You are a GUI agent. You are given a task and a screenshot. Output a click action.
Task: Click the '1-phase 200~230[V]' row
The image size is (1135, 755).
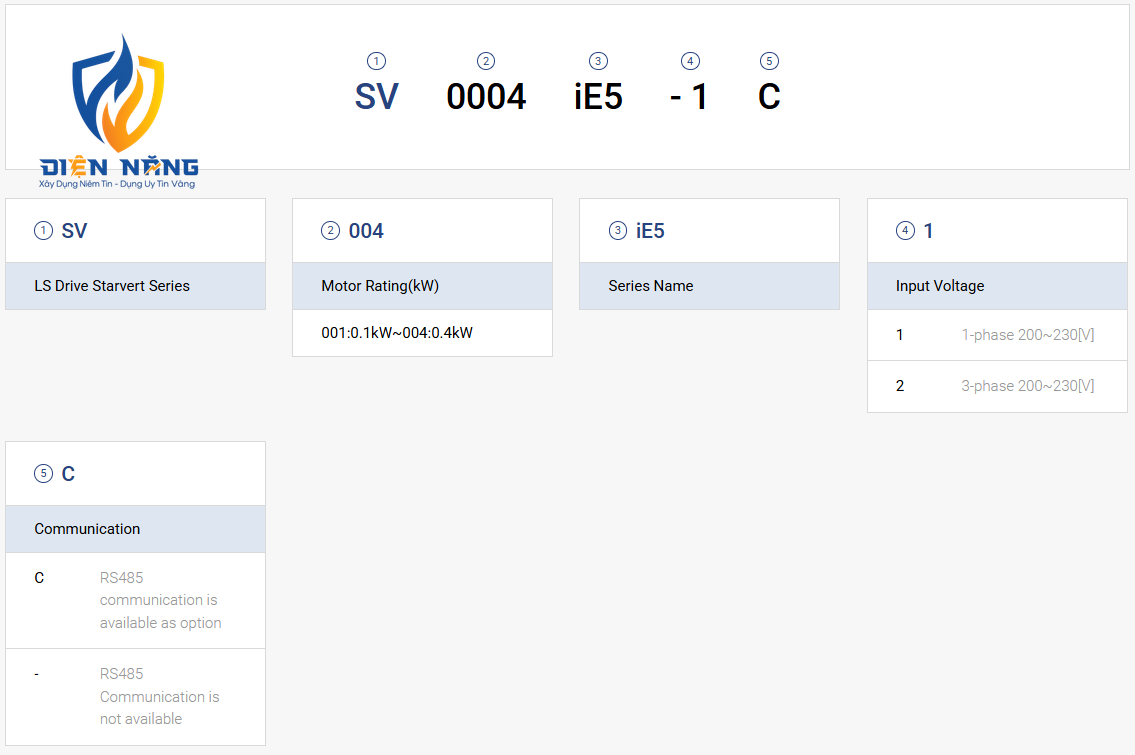tap(997, 335)
